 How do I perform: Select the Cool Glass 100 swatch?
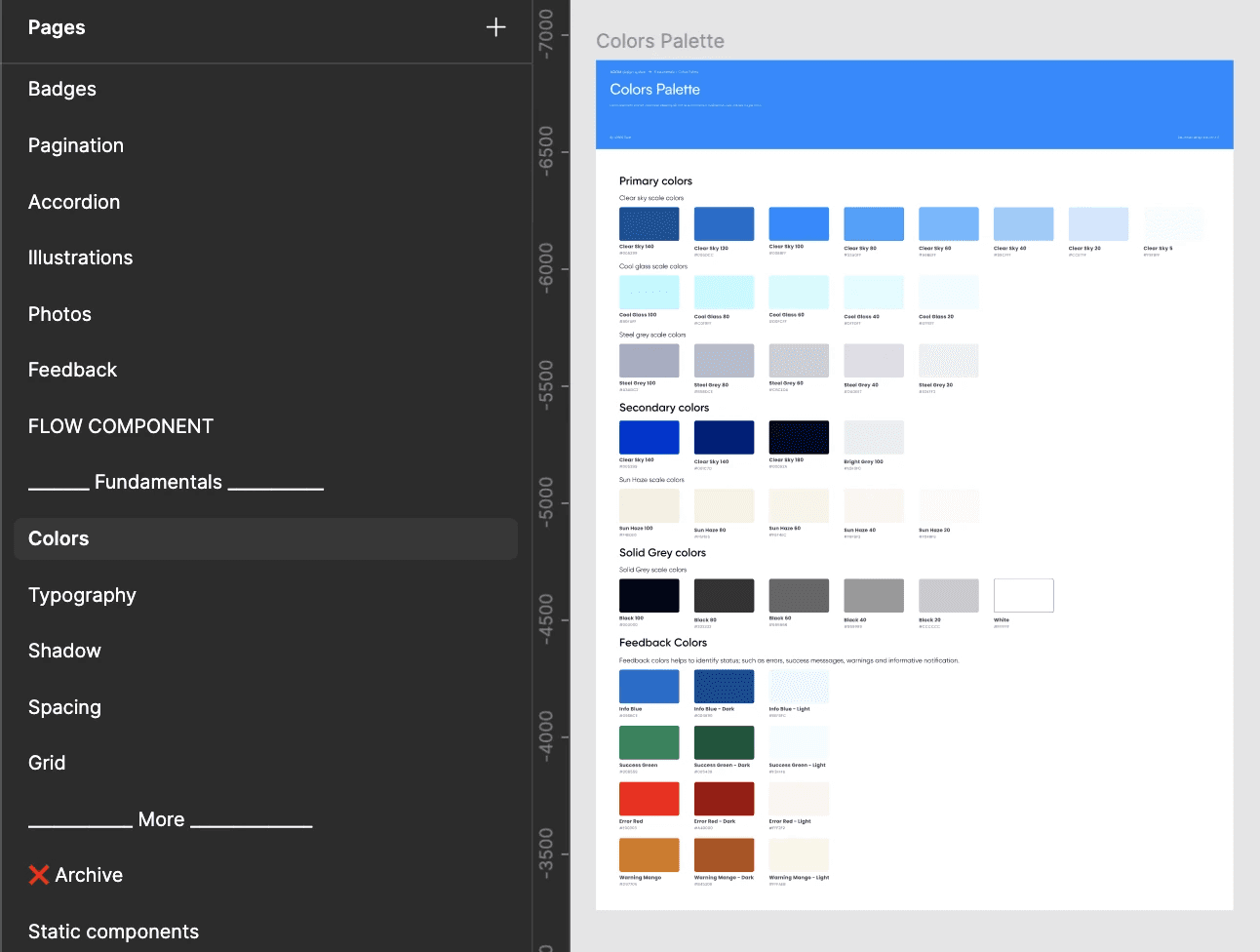[650, 292]
